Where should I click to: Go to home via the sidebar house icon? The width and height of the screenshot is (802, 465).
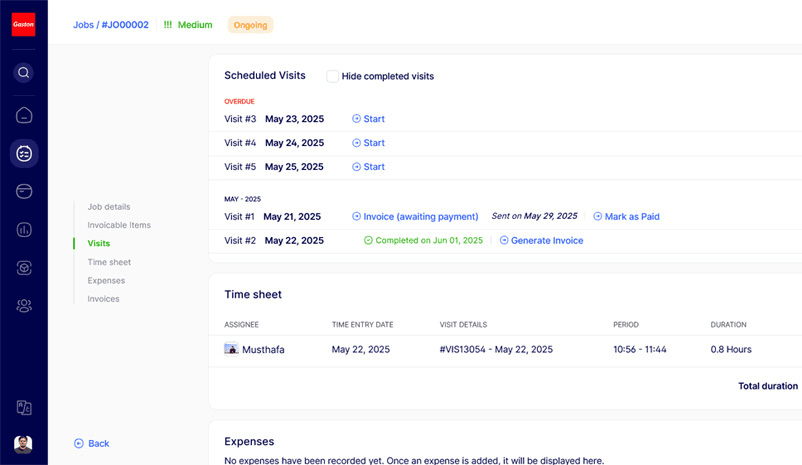[24, 115]
